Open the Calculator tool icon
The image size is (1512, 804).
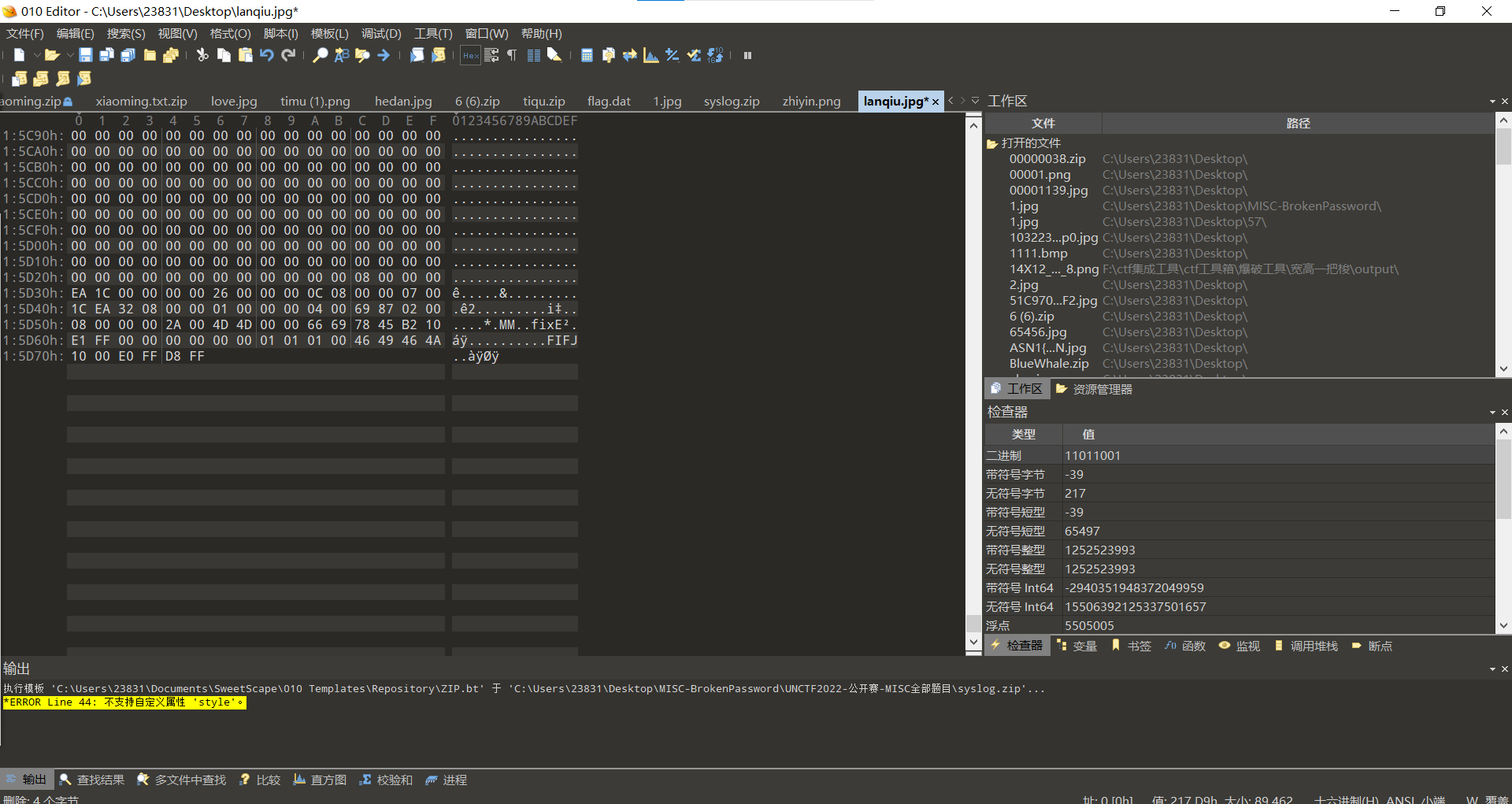pyautogui.click(x=587, y=55)
